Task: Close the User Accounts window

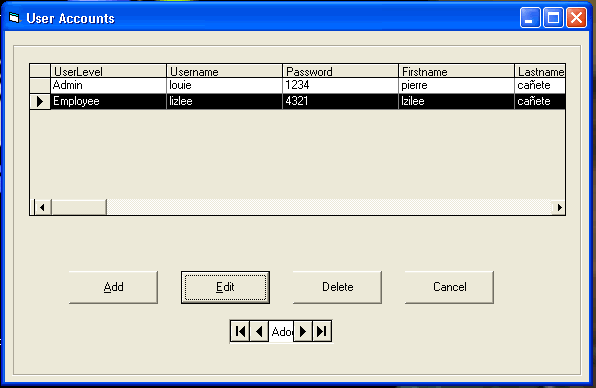Action: tap(576, 17)
